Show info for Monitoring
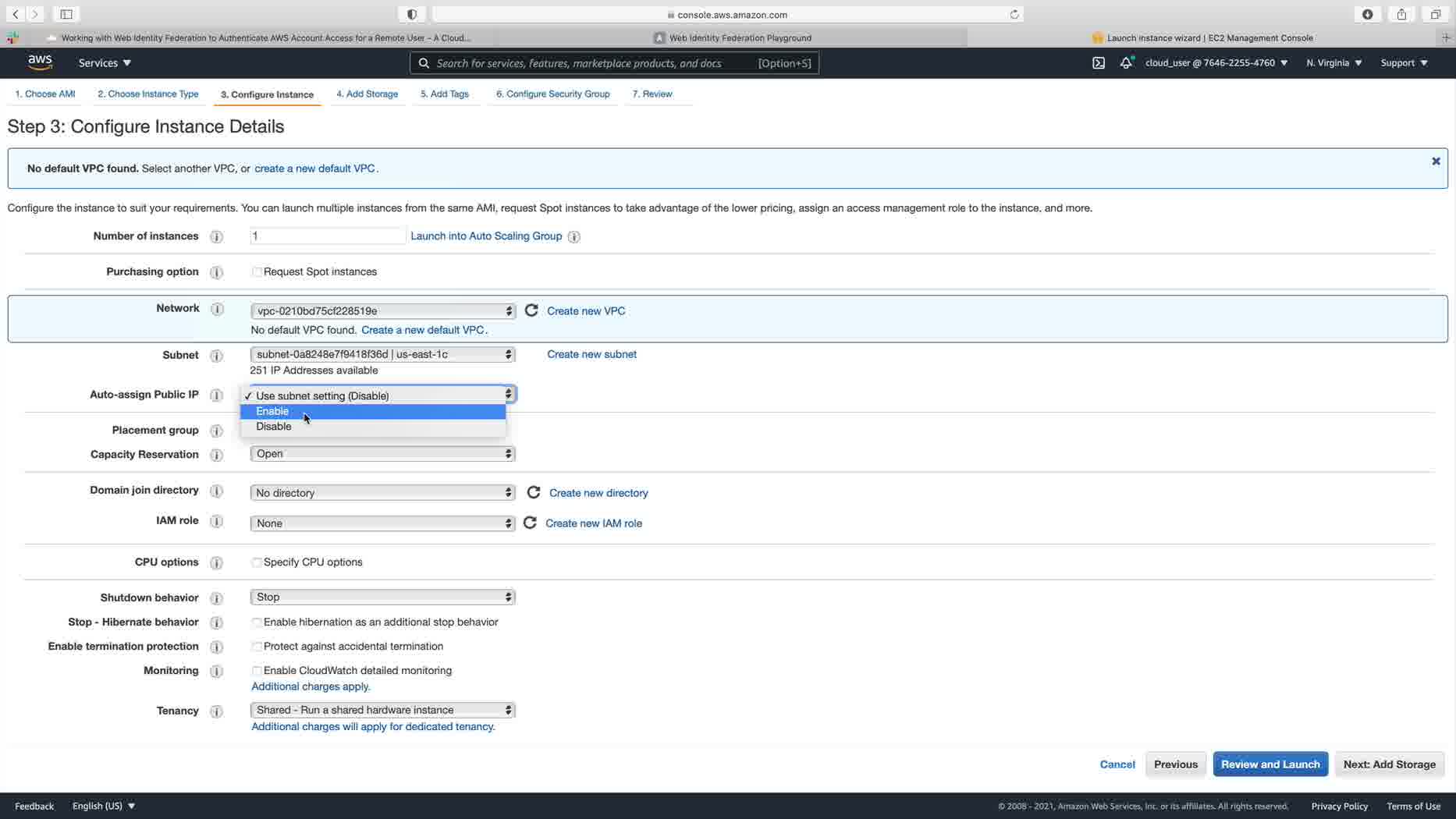Screen dimensions: 1456x819 coord(217,671)
